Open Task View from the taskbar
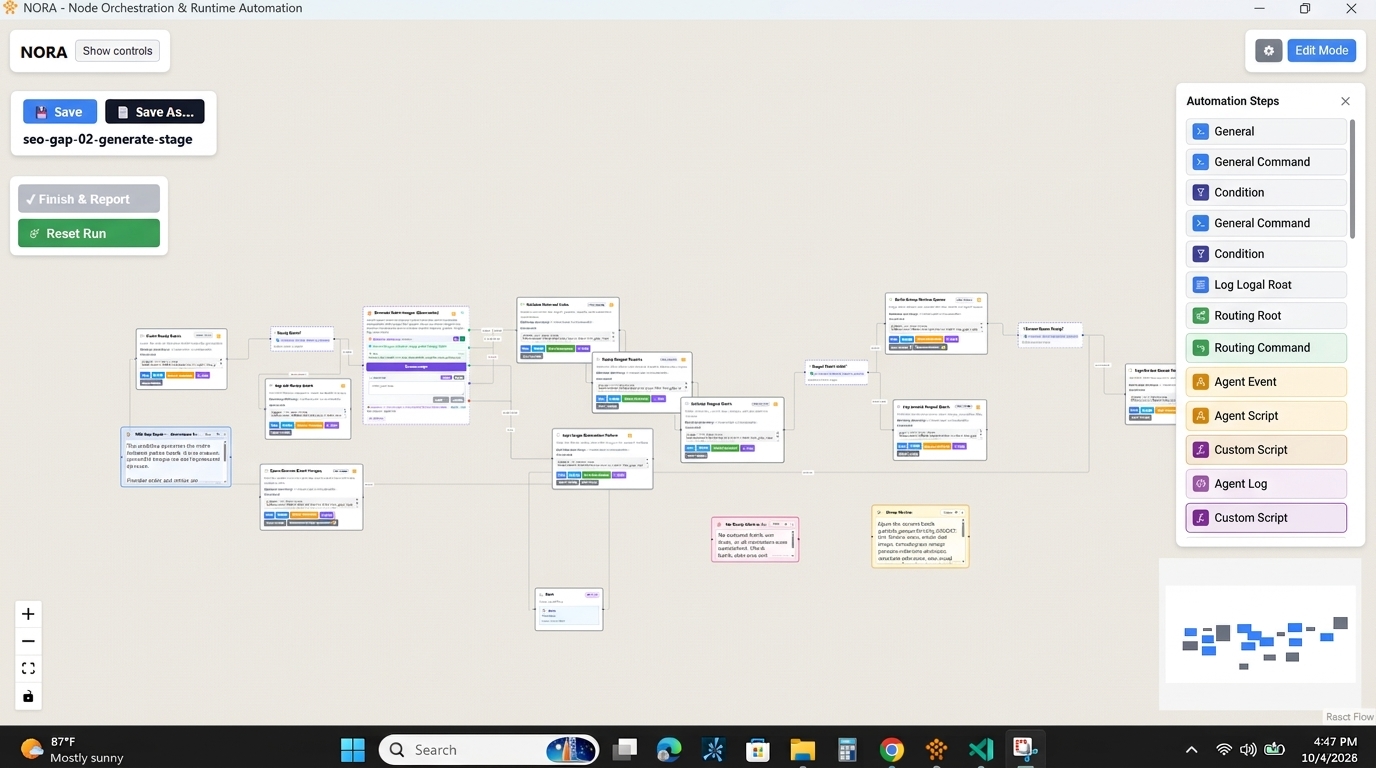Viewport: 1376px width, 768px height. pyautogui.click(x=625, y=749)
